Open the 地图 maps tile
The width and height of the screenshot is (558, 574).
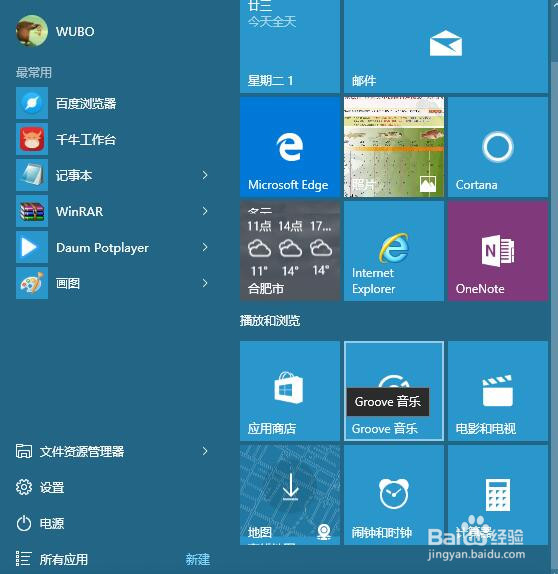pyautogui.click(x=290, y=495)
